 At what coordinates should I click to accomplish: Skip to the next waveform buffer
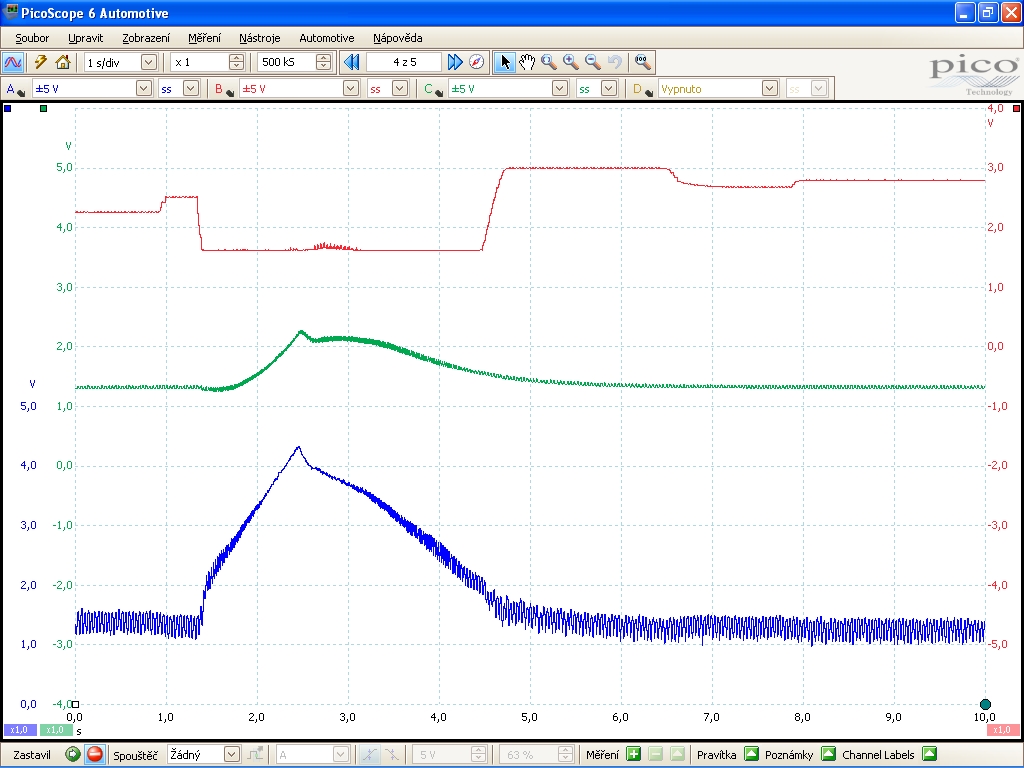(x=455, y=62)
